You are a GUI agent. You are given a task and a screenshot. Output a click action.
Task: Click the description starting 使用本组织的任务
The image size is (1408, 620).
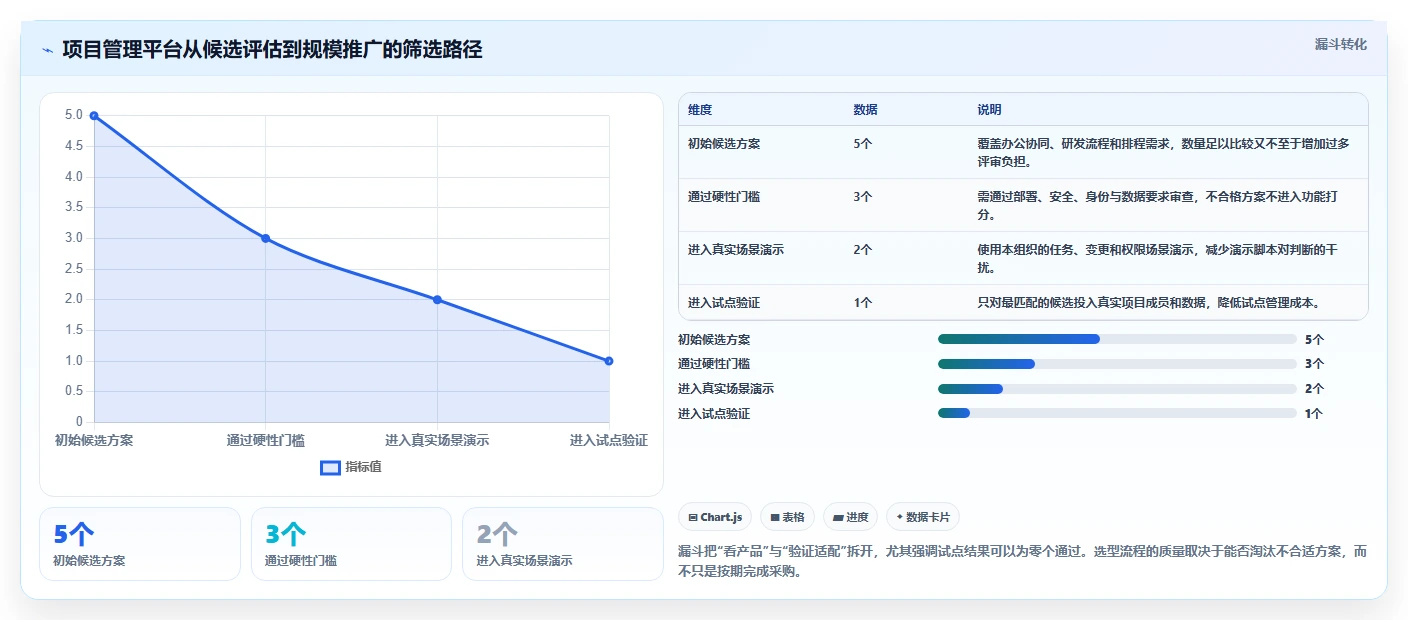[1158, 258]
